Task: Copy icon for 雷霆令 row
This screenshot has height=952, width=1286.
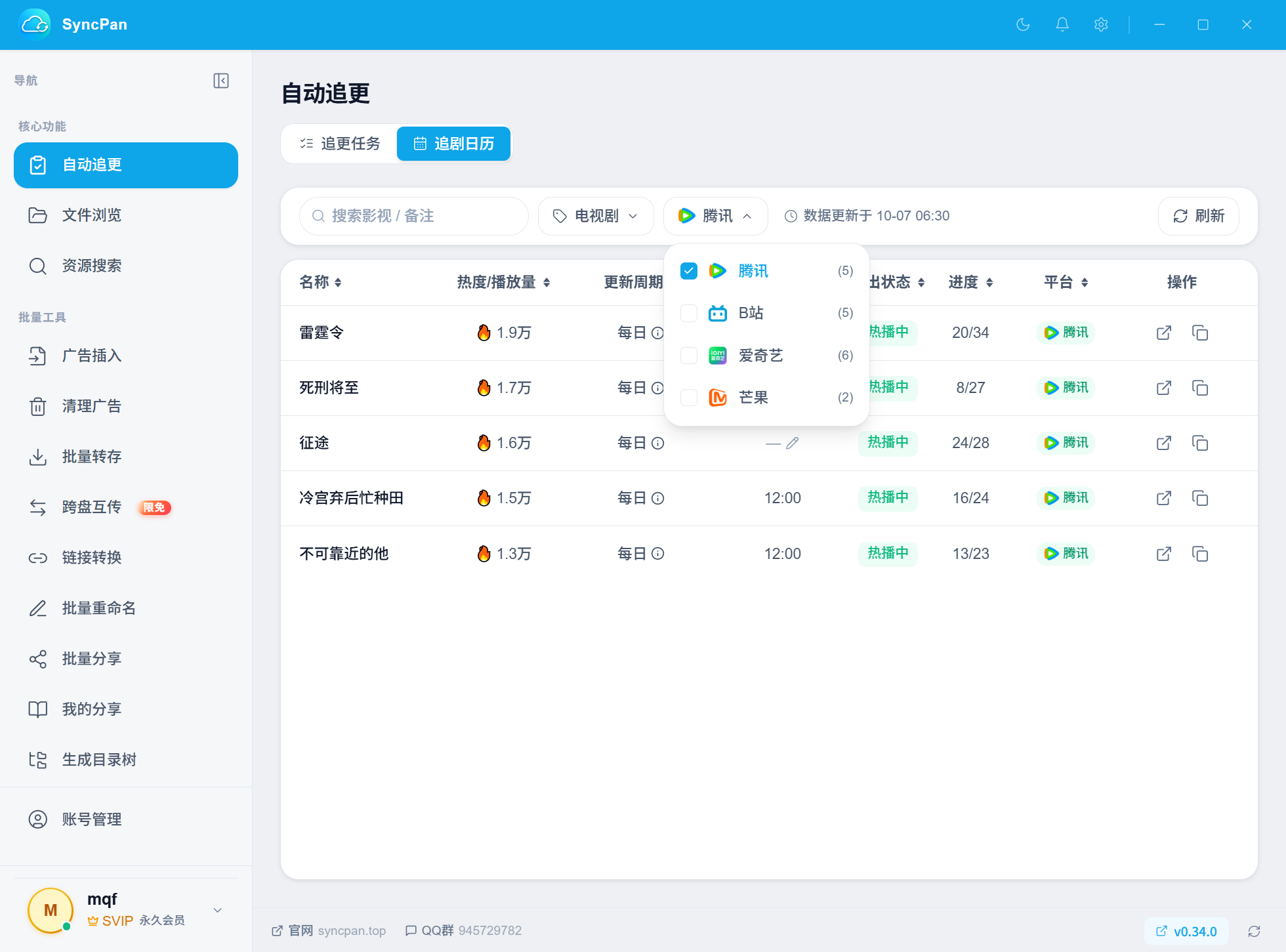Action: pyautogui.click(x=1200, y=333)
